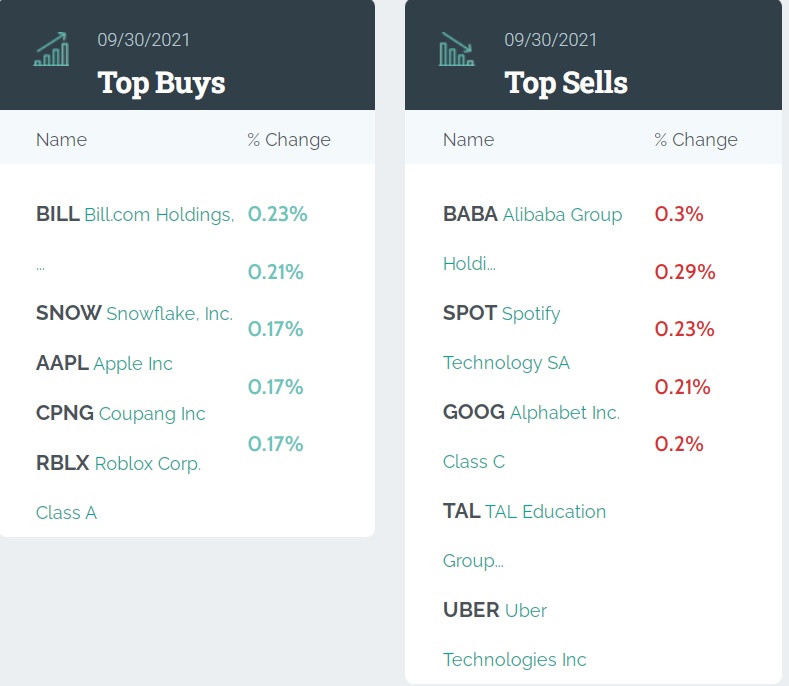The height and width of the screenshot is (686, 789).
Task: Open the UBER Uber Technologies link
Action: tap(494, 610)
